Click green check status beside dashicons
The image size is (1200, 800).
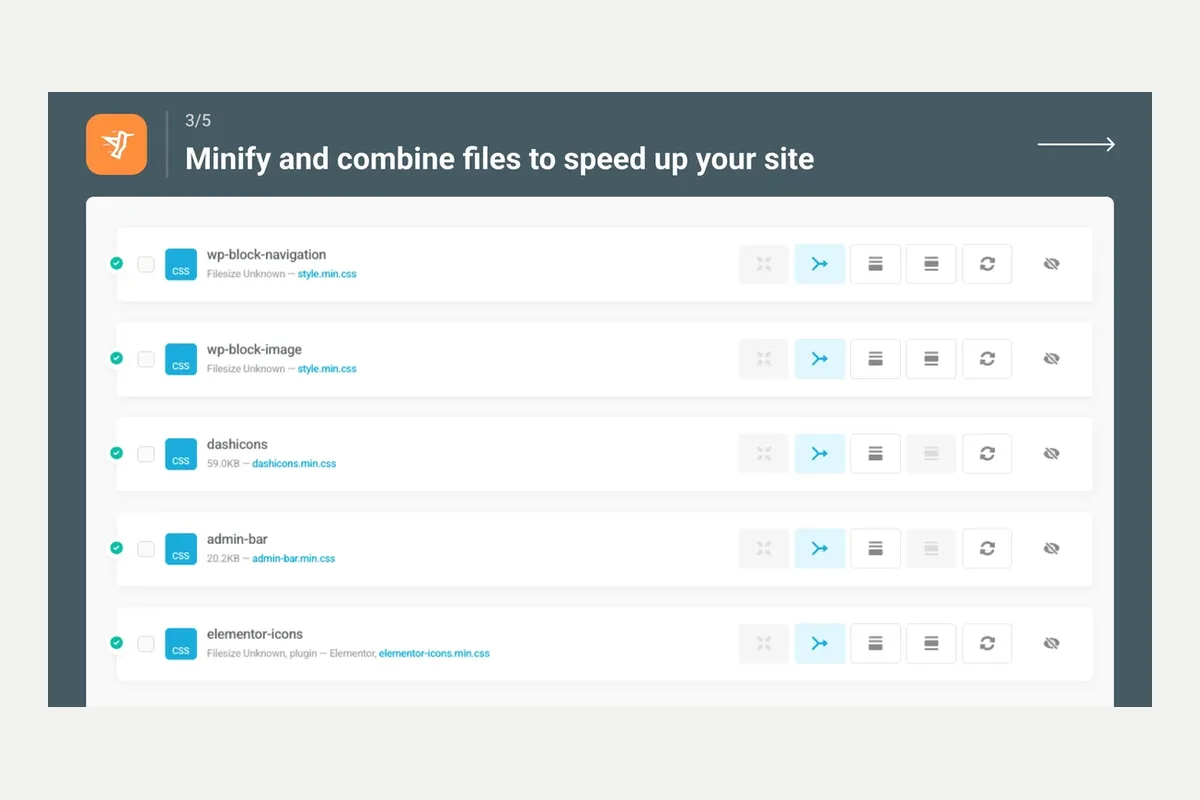116,453
